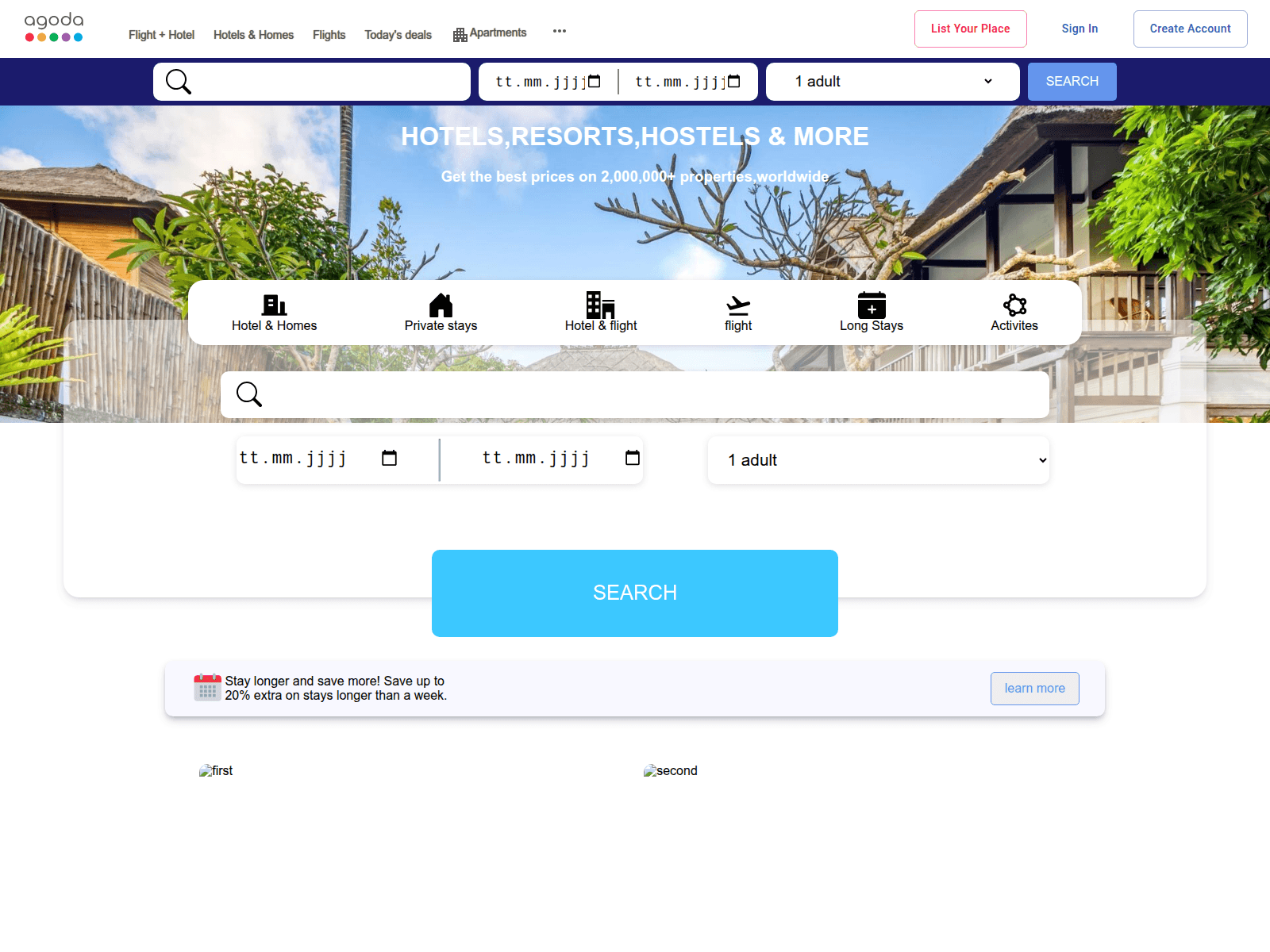The image size is (1270, 952).
Task: Click the red calendar promo icon
Action: pos(208,687)
